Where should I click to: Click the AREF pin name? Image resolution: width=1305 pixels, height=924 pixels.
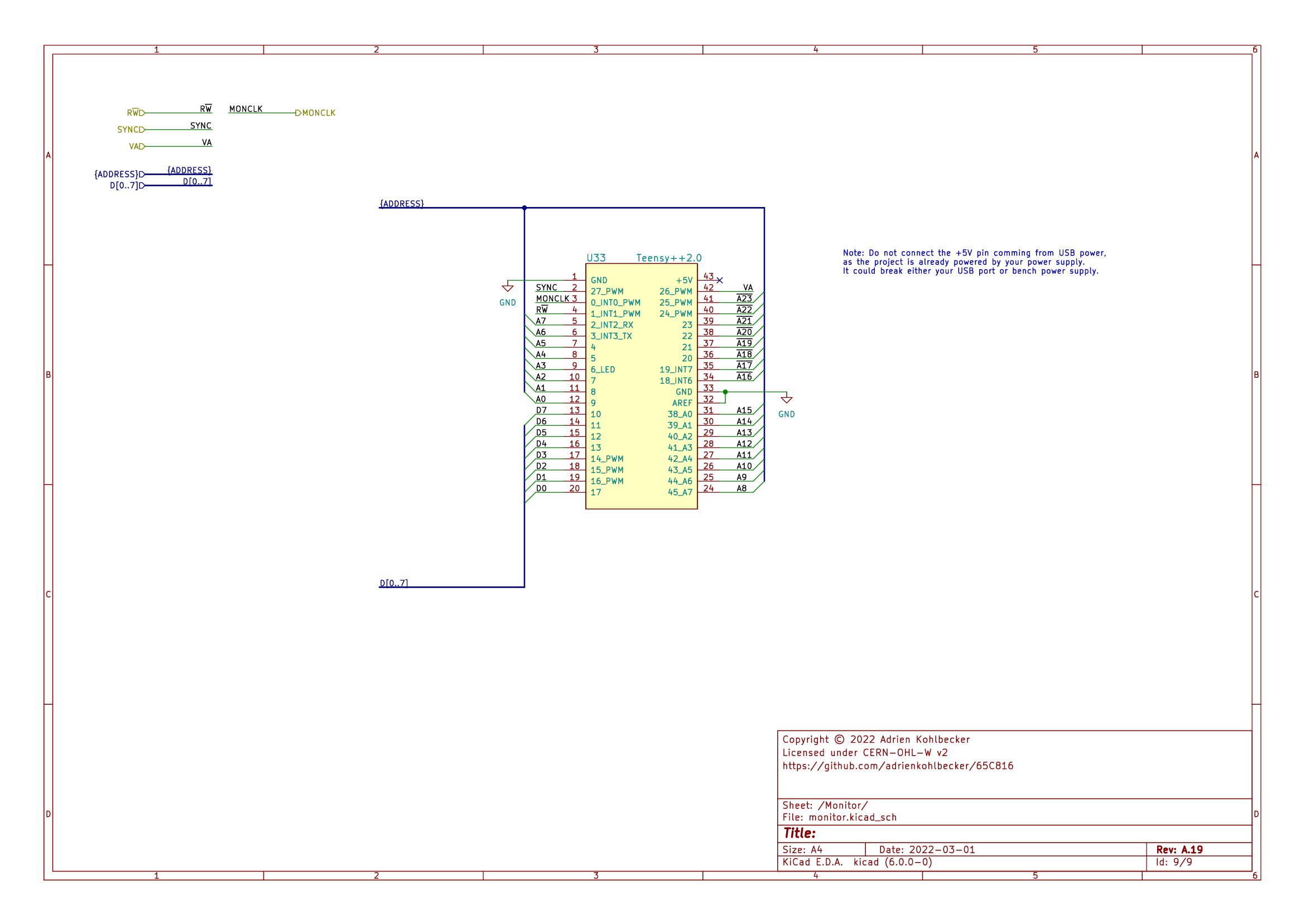(x=682, y=403)
